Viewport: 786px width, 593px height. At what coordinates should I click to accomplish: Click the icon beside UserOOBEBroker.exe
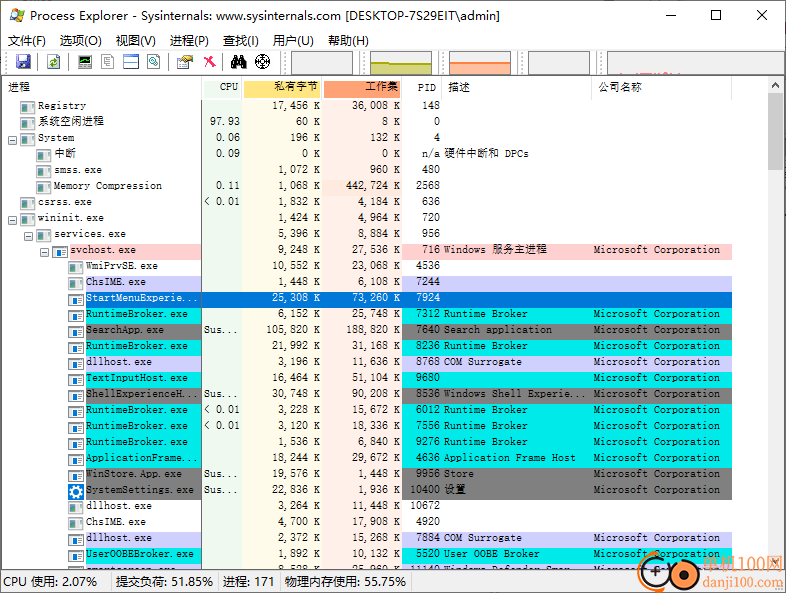point(75,555)
